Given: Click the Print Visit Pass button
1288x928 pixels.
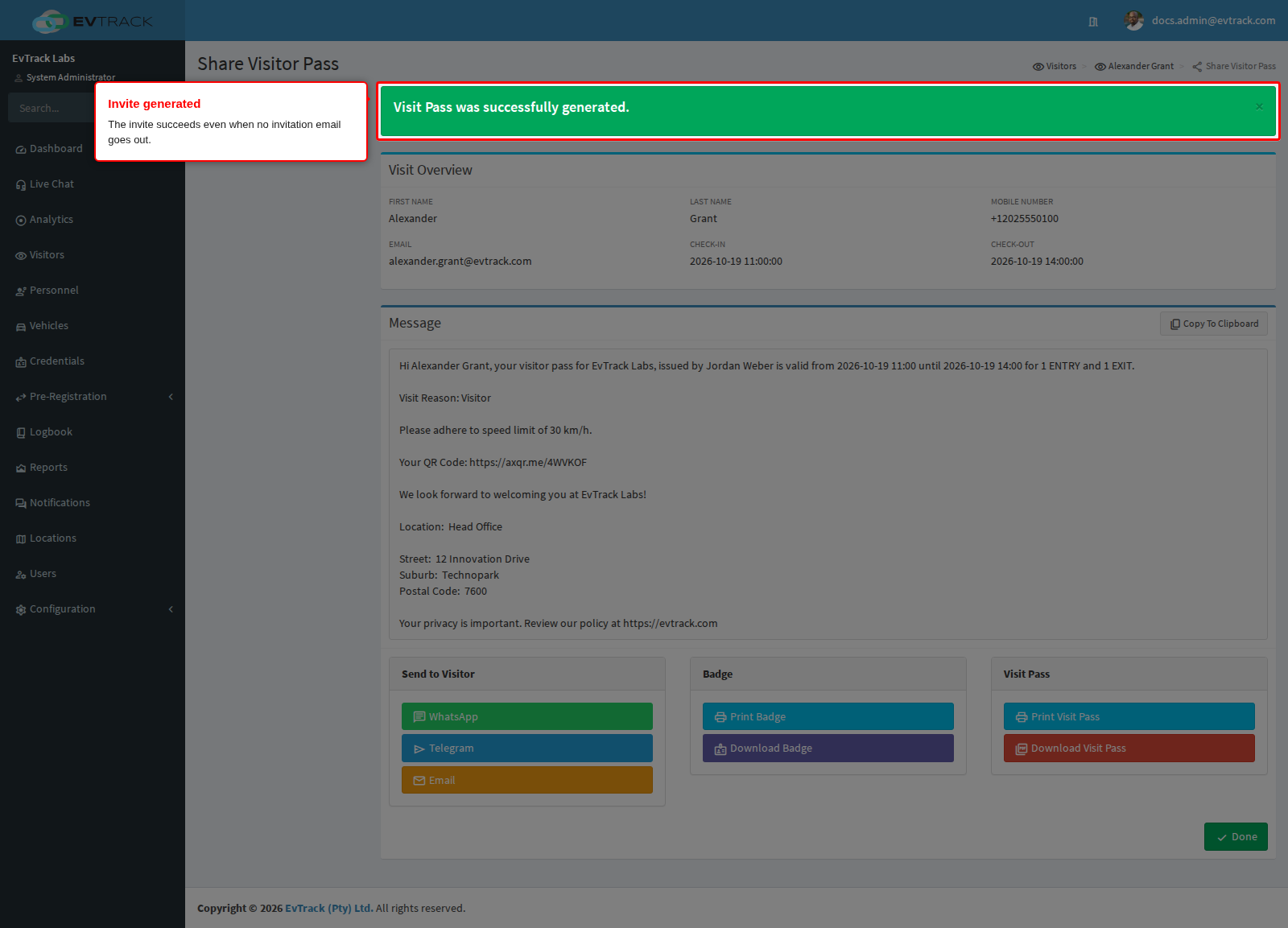Looking at the screenshot, I should [x=1129, y=716].
